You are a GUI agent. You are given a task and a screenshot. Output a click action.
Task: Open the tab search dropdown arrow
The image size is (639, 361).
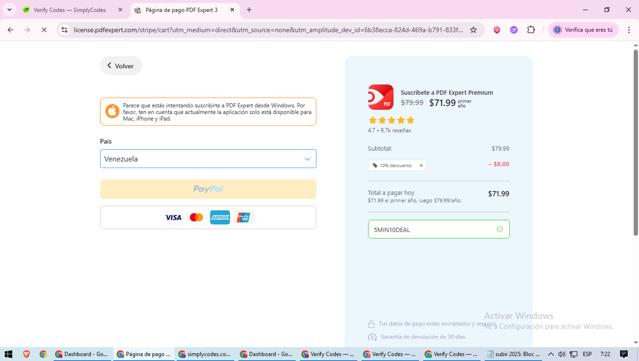pyautogui.click(x=9, y=10)
